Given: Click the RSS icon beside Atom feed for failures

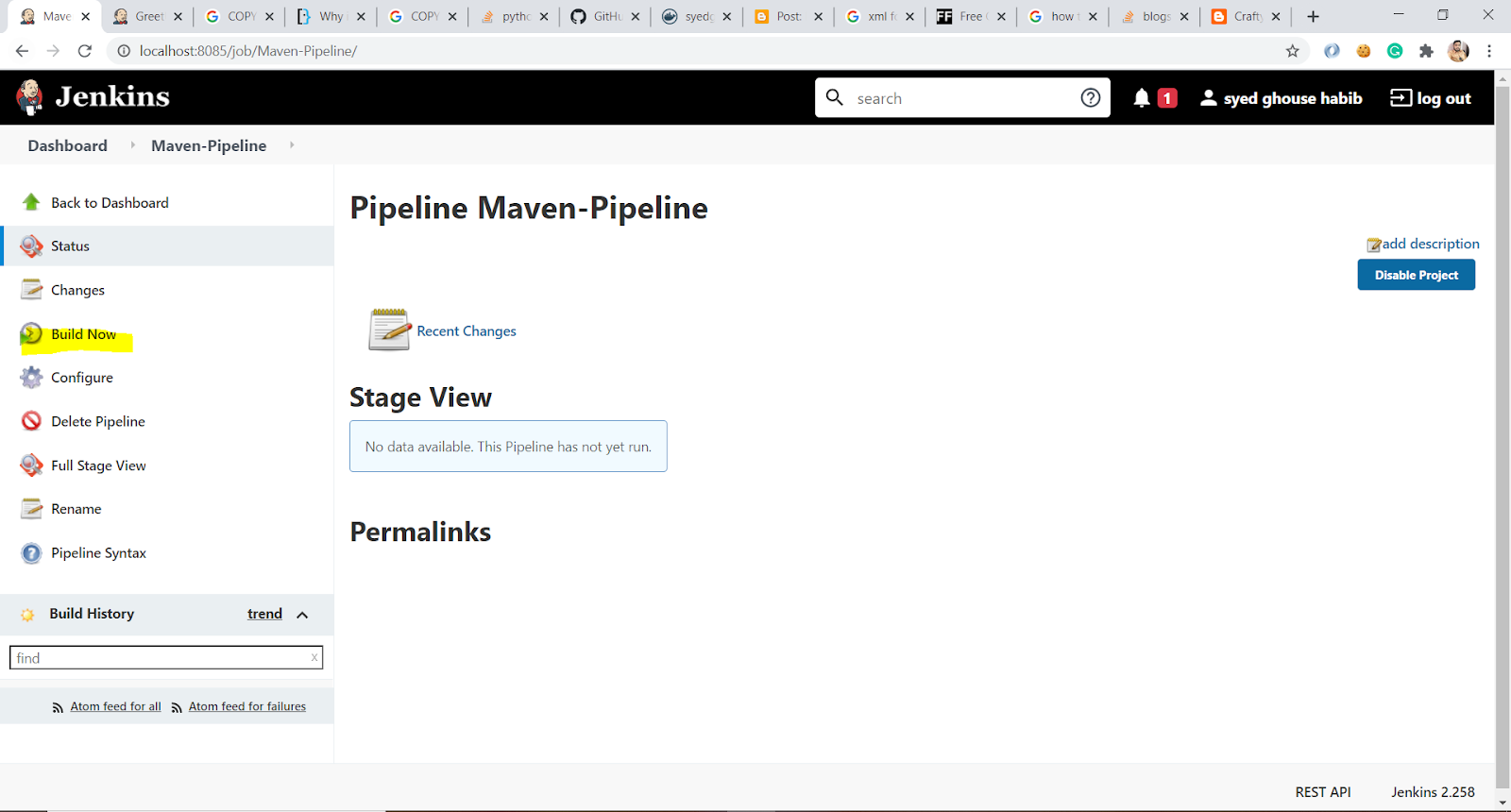Looking at the screenshot, I should pos(177,707).
